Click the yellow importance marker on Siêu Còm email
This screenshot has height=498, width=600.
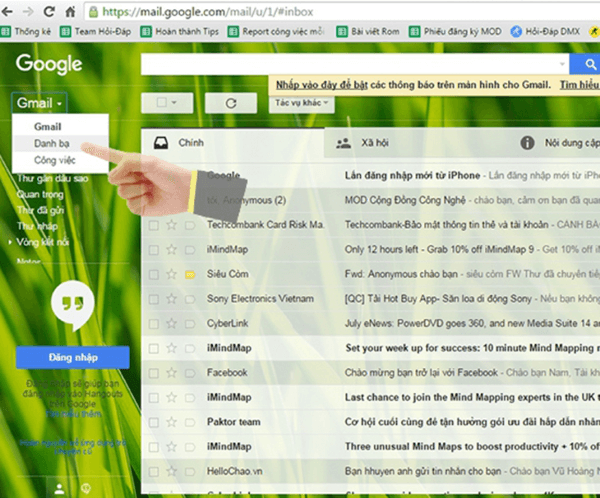(x=190, y=274)
